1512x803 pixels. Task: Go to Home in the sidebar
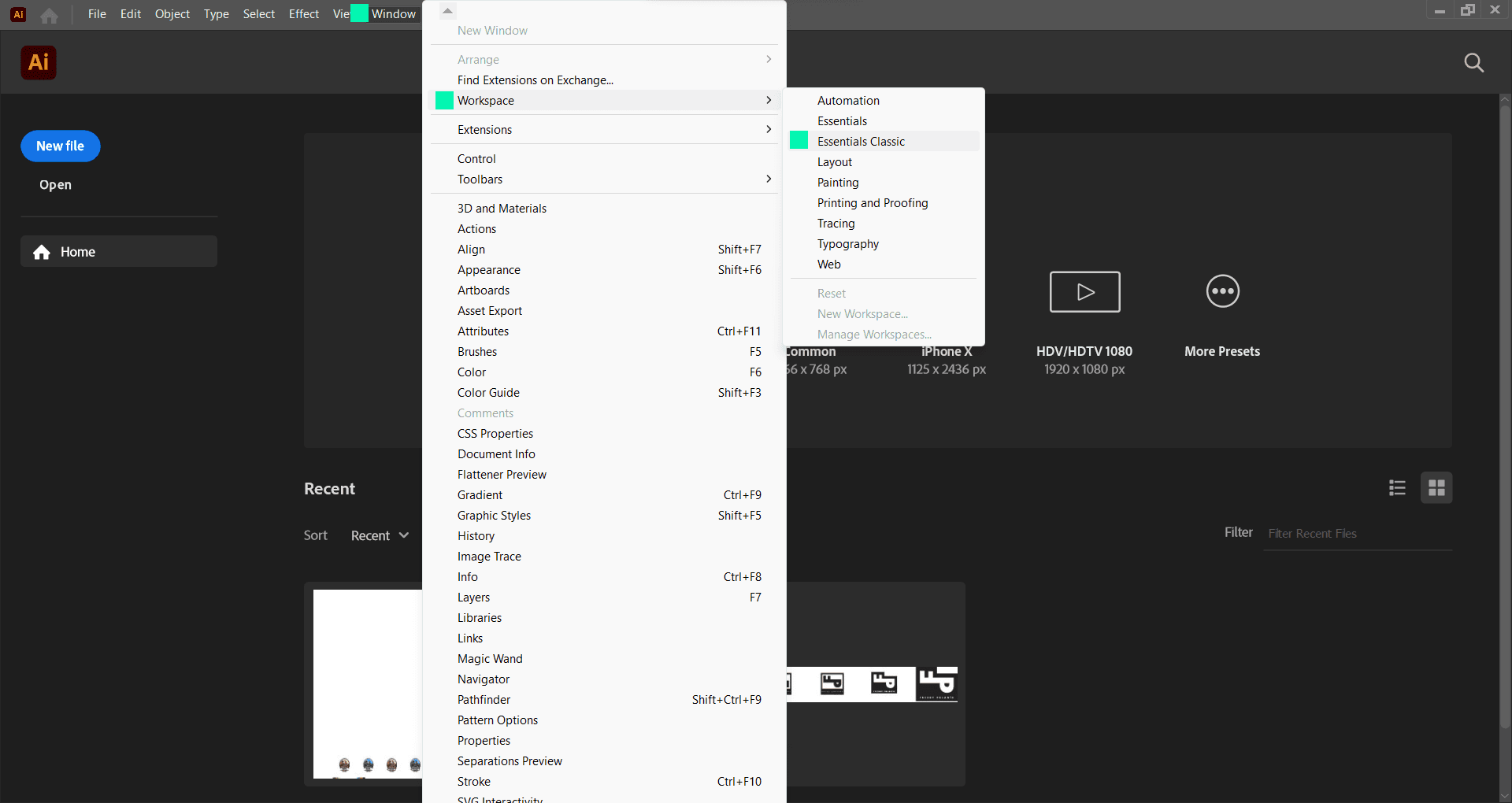[x=119, y=252]
